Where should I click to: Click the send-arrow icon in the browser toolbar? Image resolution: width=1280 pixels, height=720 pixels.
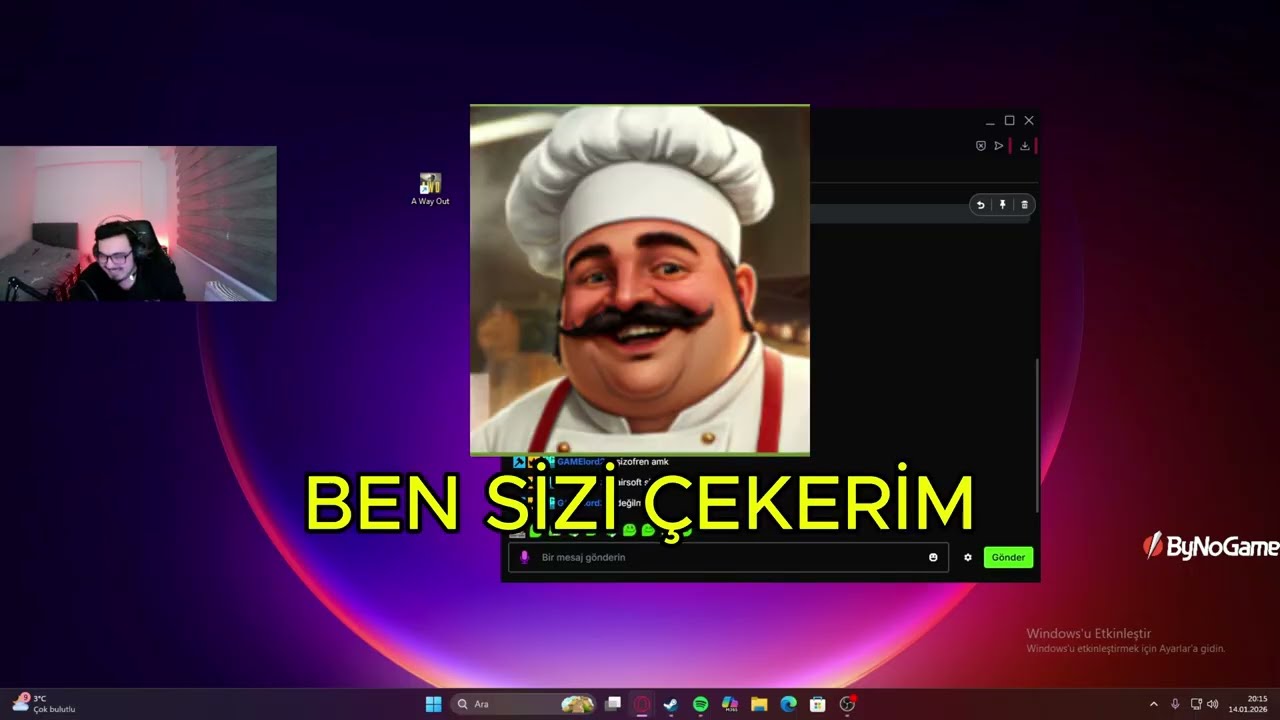(998, 146)
